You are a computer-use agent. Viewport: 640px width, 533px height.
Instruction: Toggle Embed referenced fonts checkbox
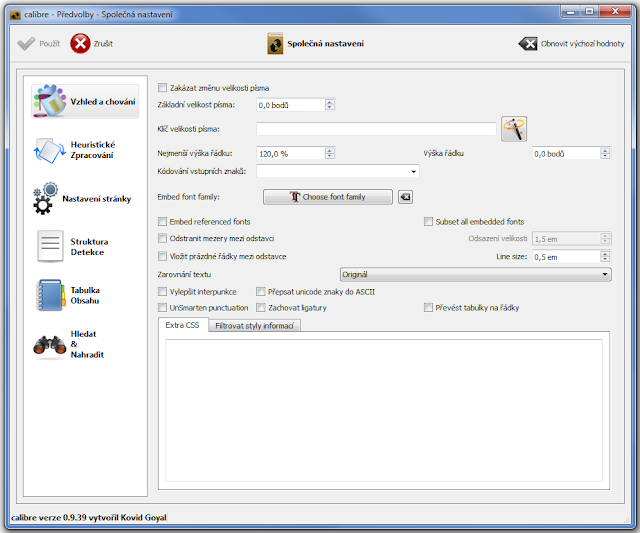coord(162,222)
